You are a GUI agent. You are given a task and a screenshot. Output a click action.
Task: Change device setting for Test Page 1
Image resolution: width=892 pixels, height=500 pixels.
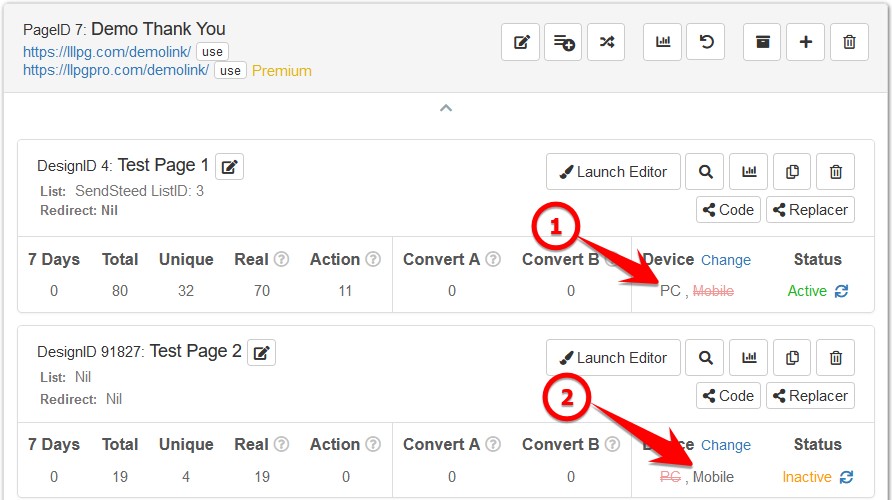coord(725,260)
